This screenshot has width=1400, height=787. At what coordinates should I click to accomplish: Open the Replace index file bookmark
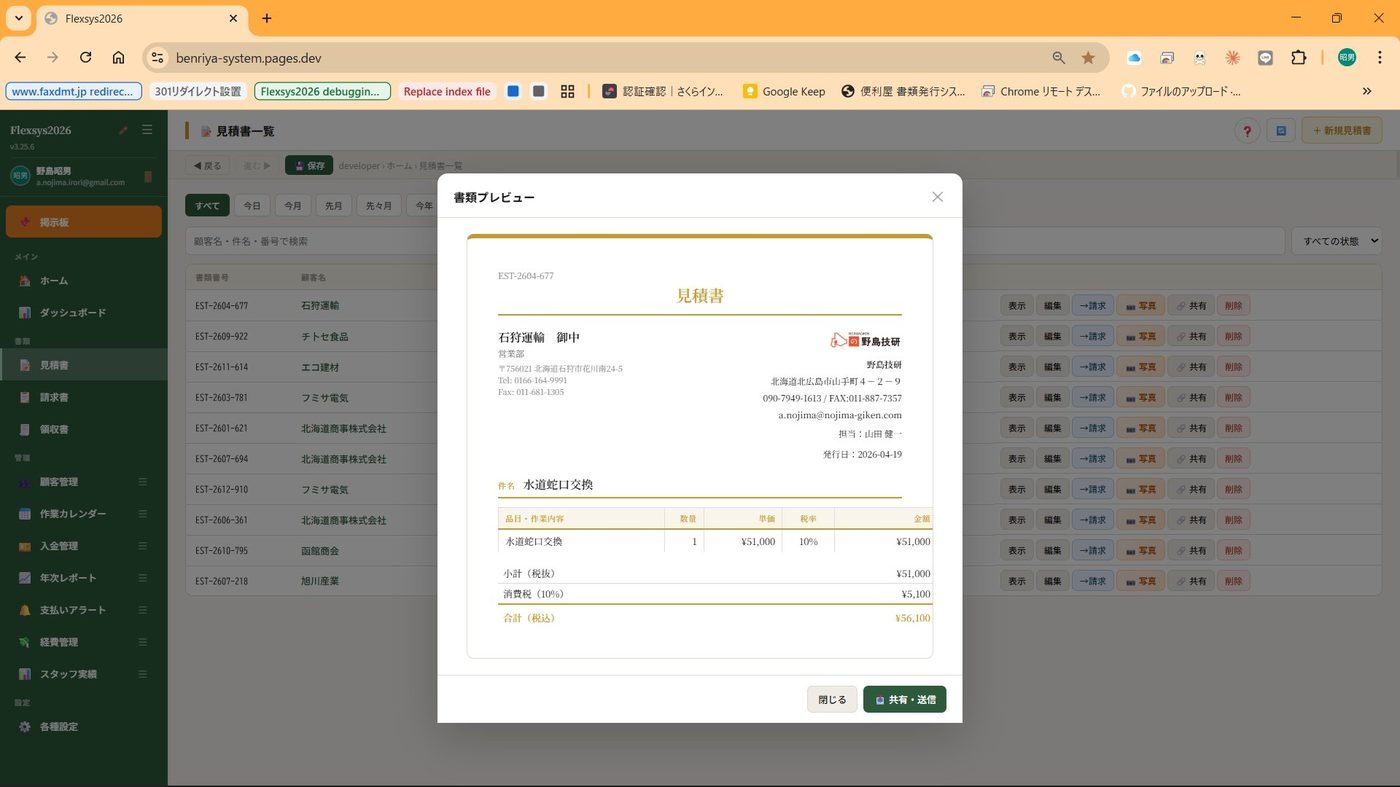coord(447,91)
